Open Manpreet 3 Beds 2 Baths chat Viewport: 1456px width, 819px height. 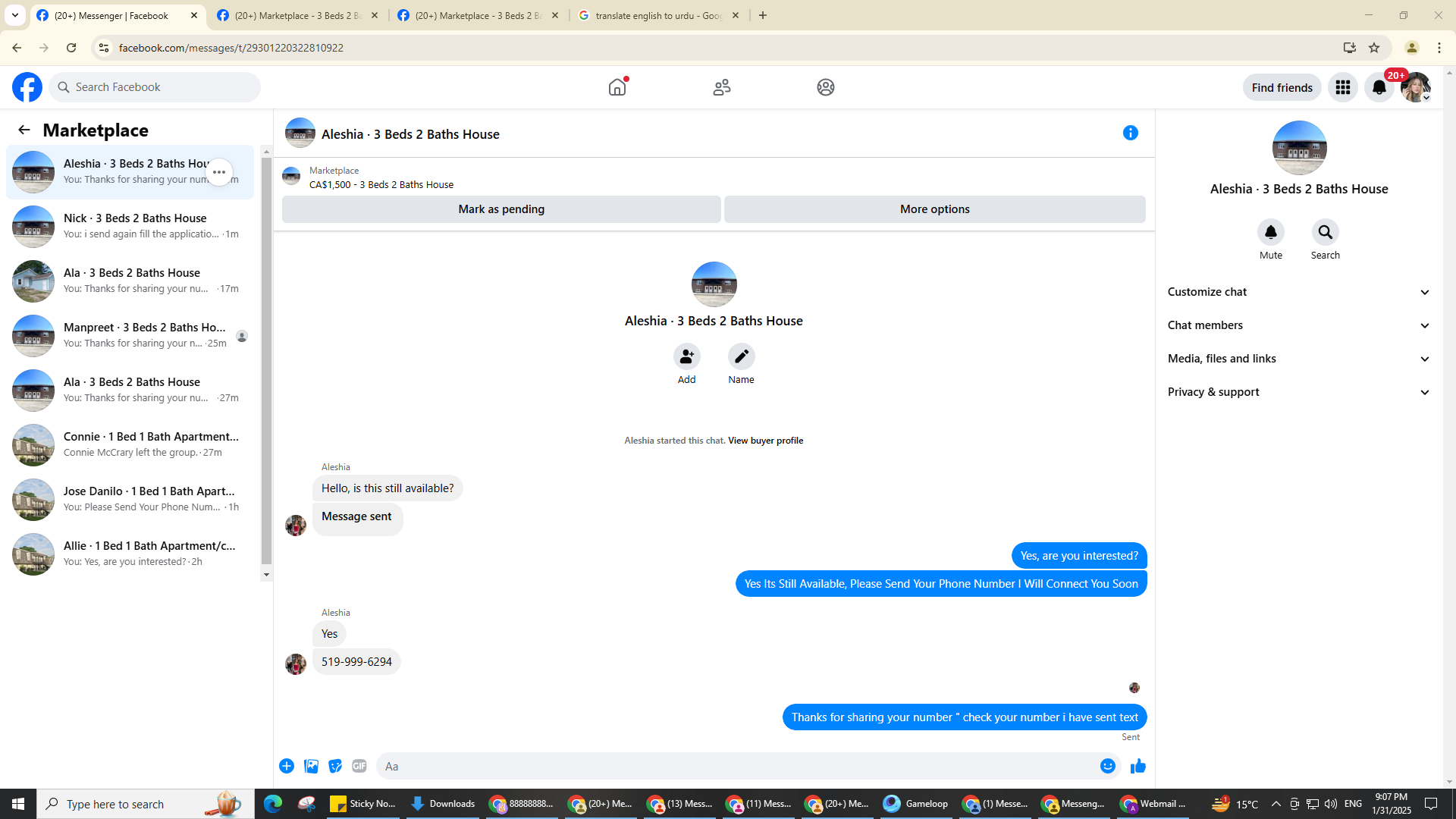pos(130,336)
